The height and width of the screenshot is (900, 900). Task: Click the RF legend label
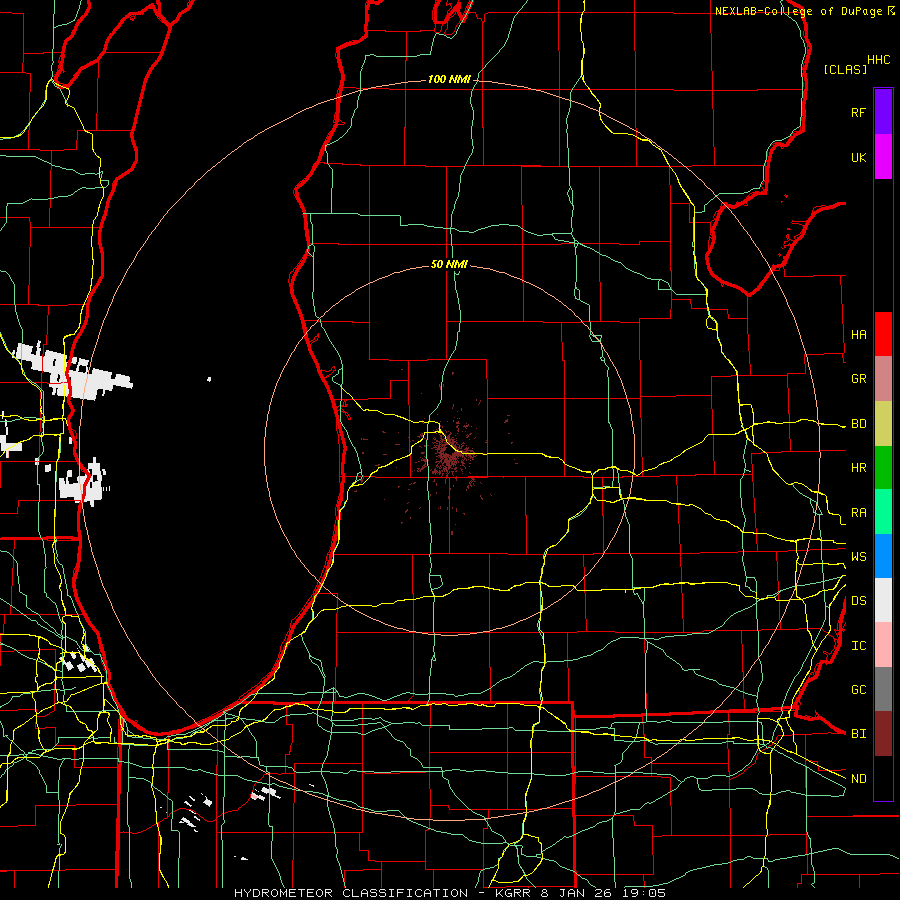pos(859,112)
